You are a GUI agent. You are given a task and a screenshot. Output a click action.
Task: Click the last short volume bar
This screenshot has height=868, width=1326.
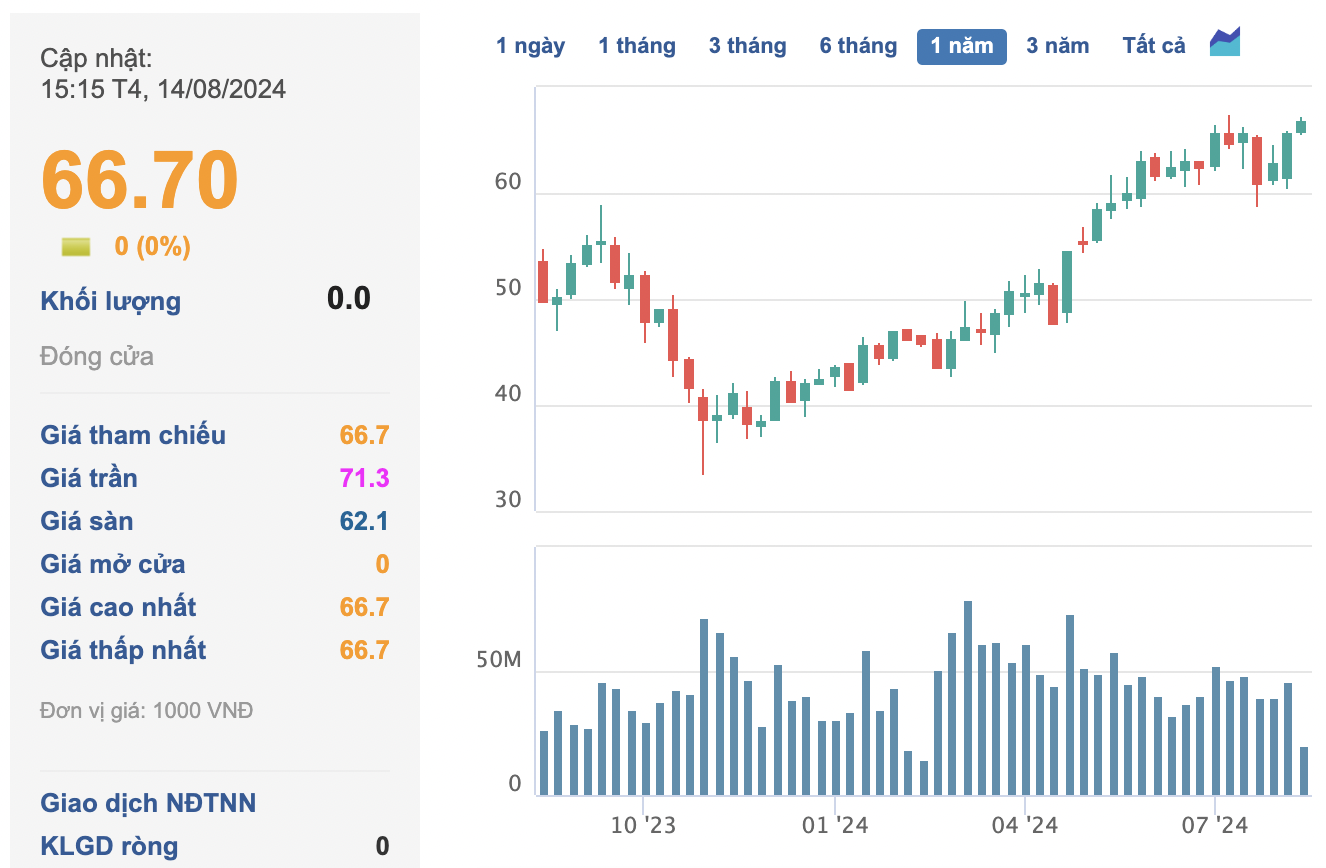1304,771
